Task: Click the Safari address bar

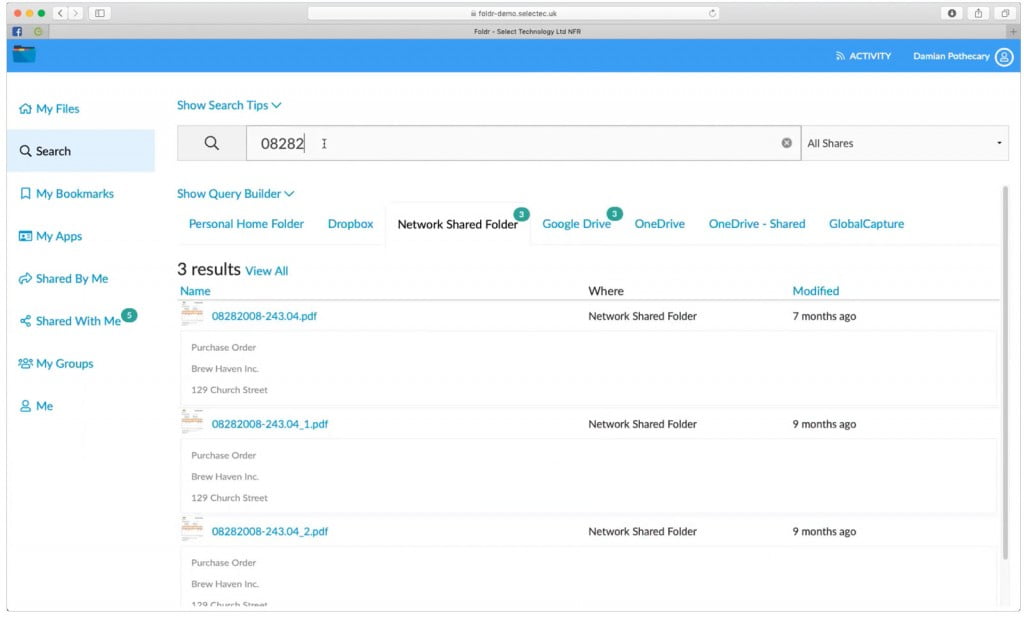Action: [x=513, y=13]
